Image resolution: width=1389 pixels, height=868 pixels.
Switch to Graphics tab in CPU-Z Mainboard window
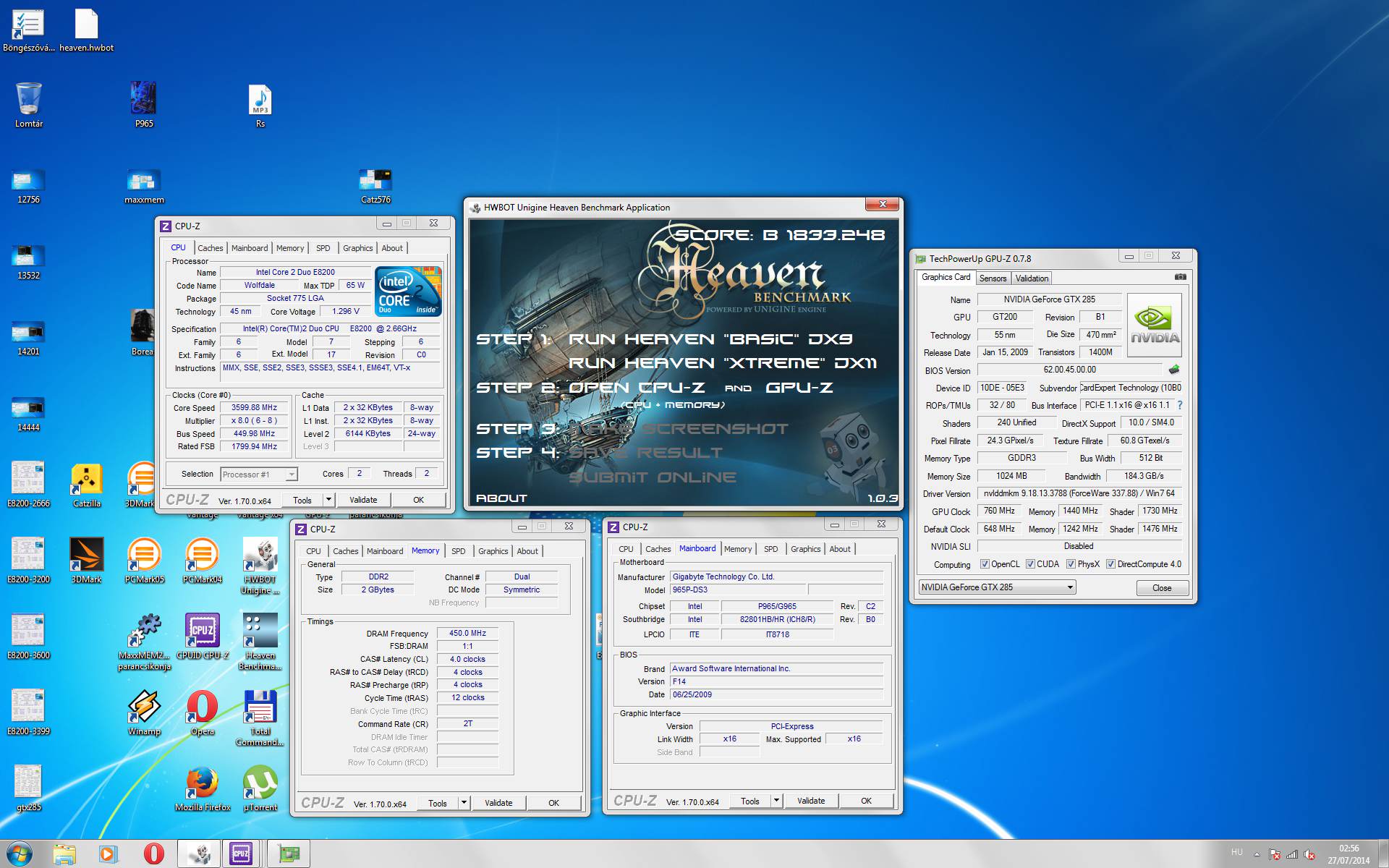click(x=806, y=549)
